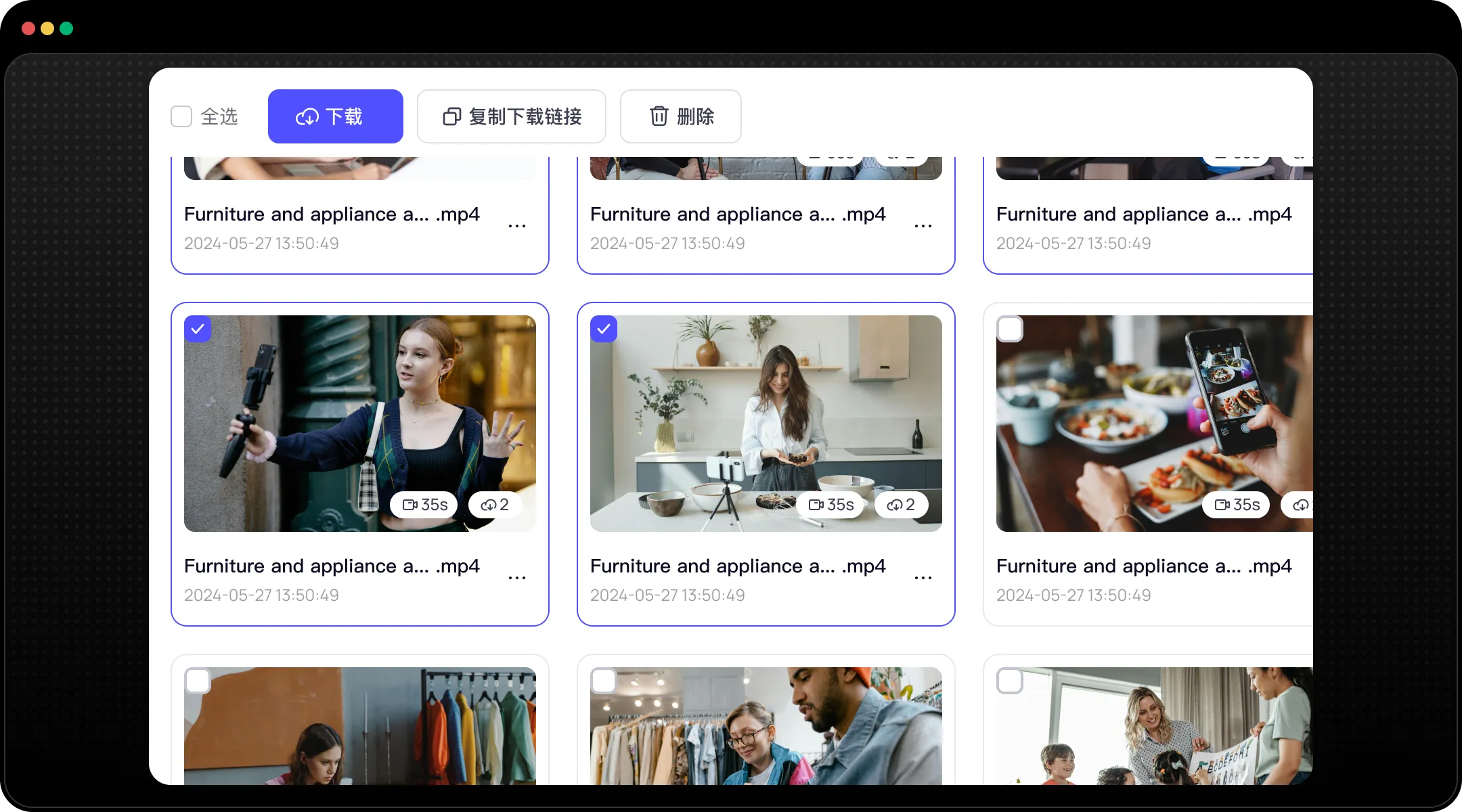Screen dimensions: 1462x812
Task: Click 35s duration badge on vlogger video
Action: pyautogui.click(x=424, y=505)
